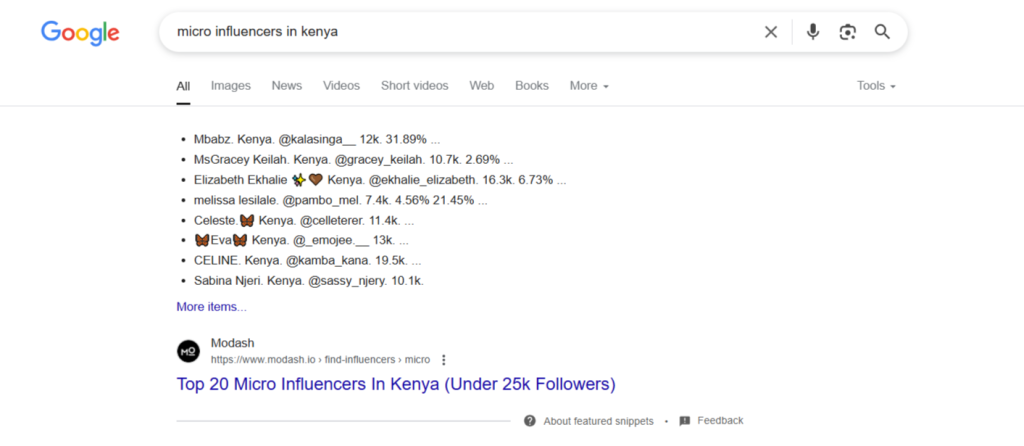Select the Celeste @celleterer list line
Viewport: 1024px width, 446px height.
coord(304,220)
